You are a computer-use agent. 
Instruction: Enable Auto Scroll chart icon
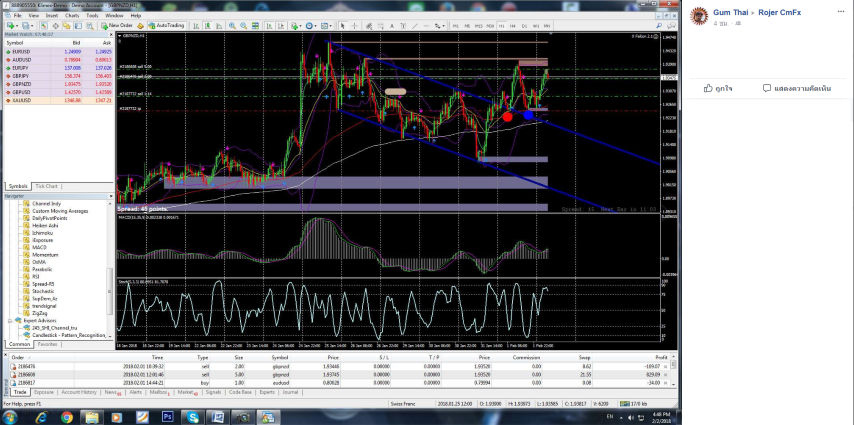pyautogui.click(x=269, y=25)
